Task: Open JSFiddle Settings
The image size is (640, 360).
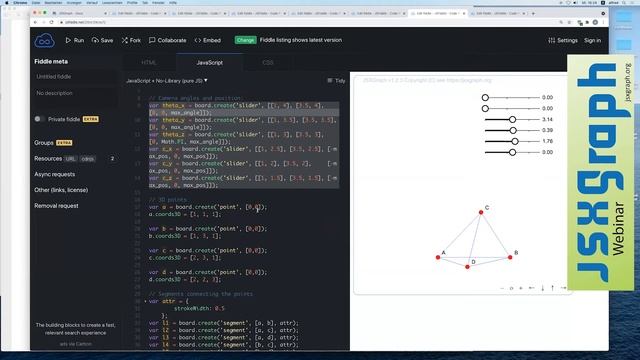Action: click(563, 40)
